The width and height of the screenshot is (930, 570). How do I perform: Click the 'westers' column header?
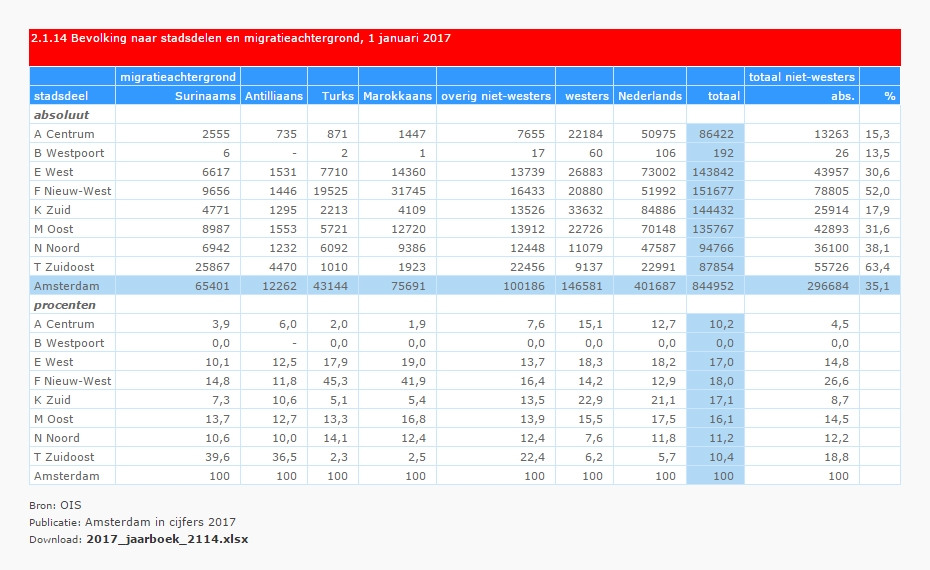coord(586,96)
